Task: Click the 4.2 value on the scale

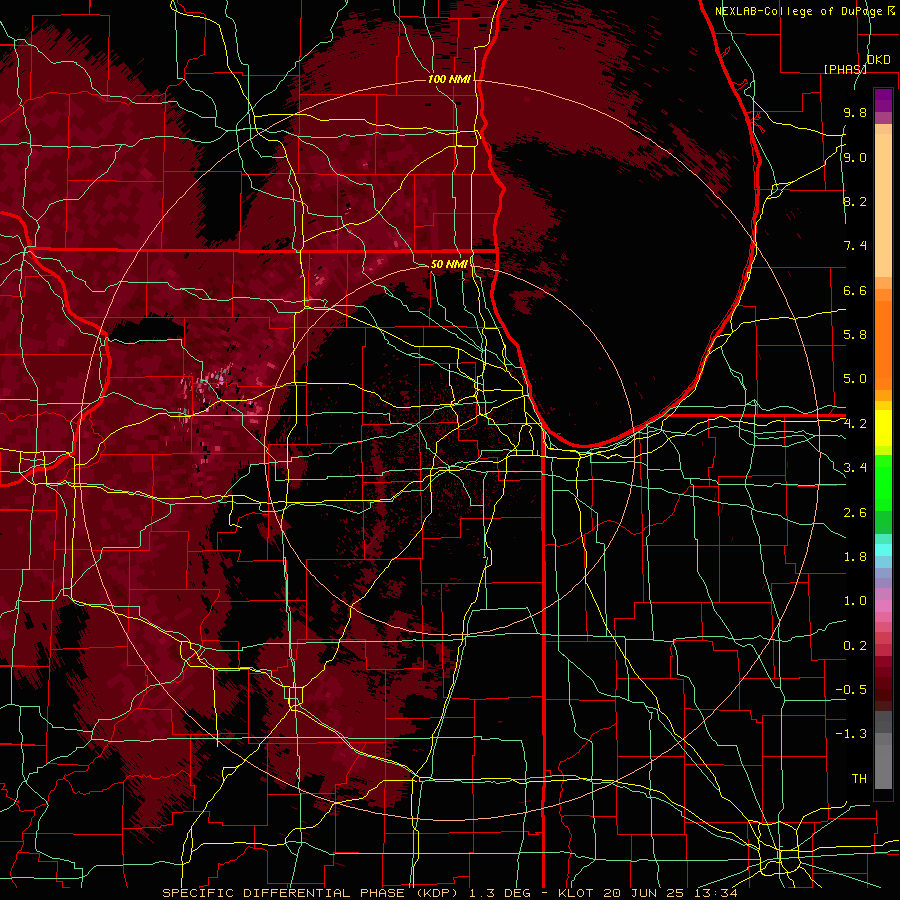Action: tap(855, 424)
